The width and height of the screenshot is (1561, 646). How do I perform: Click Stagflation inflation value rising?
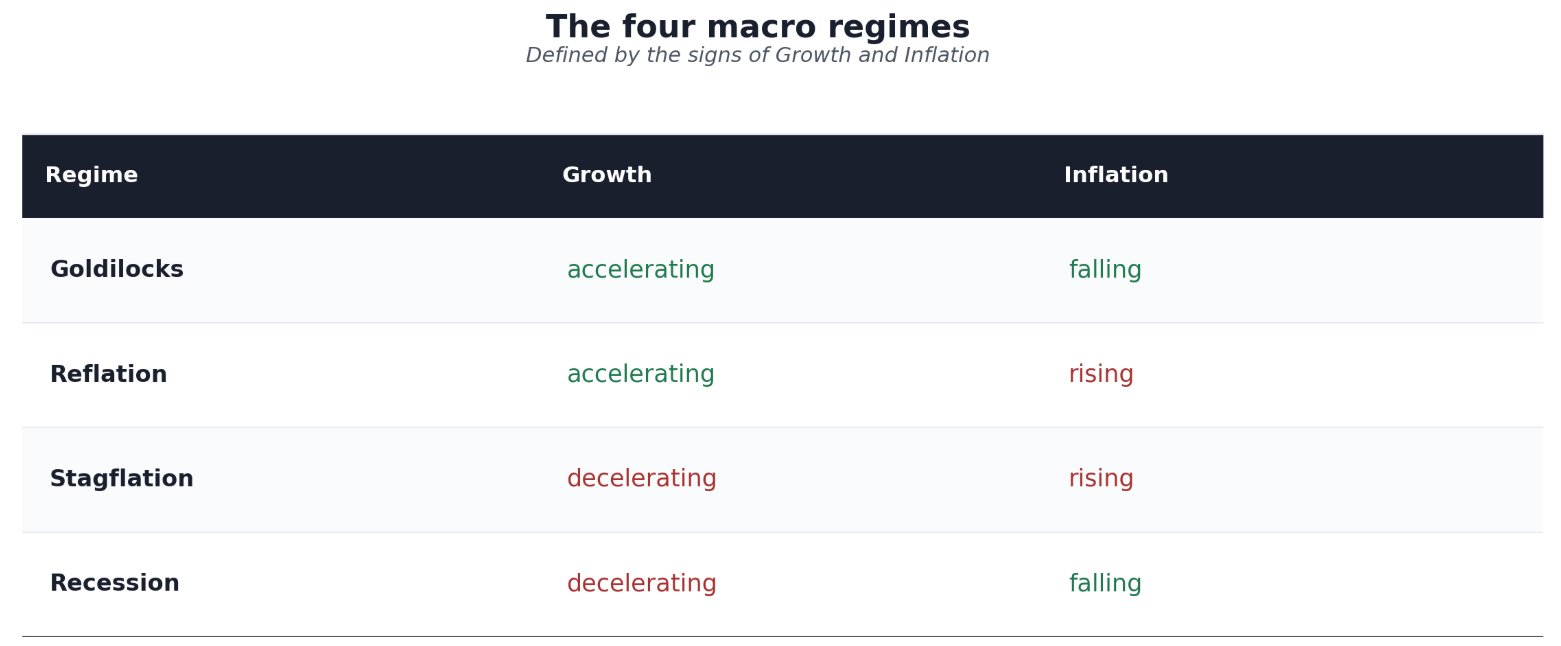[1101, 480]
